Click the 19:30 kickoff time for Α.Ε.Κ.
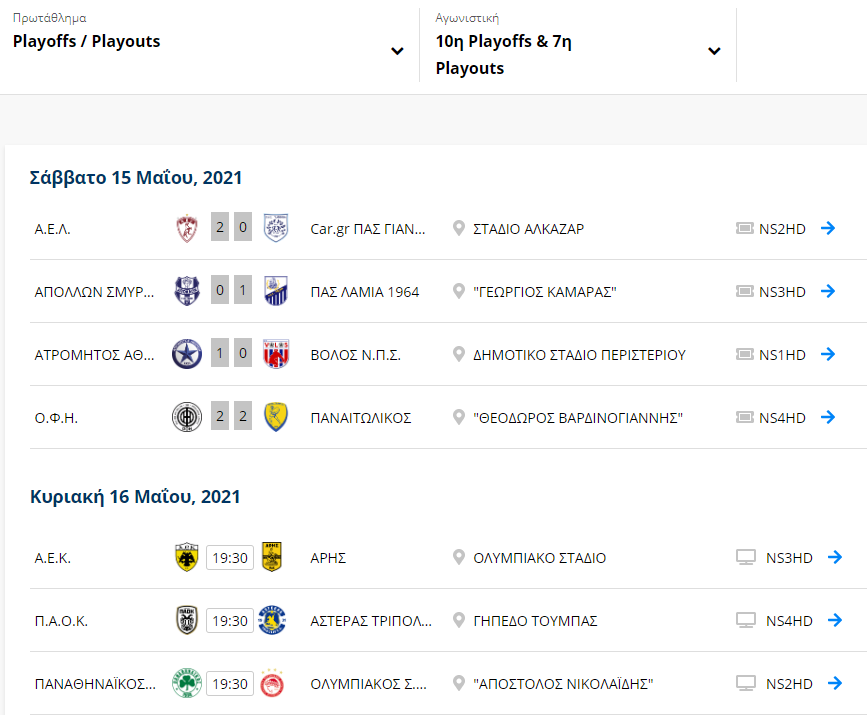This screenshot has height=715, width=867. [x=229, y=558]
